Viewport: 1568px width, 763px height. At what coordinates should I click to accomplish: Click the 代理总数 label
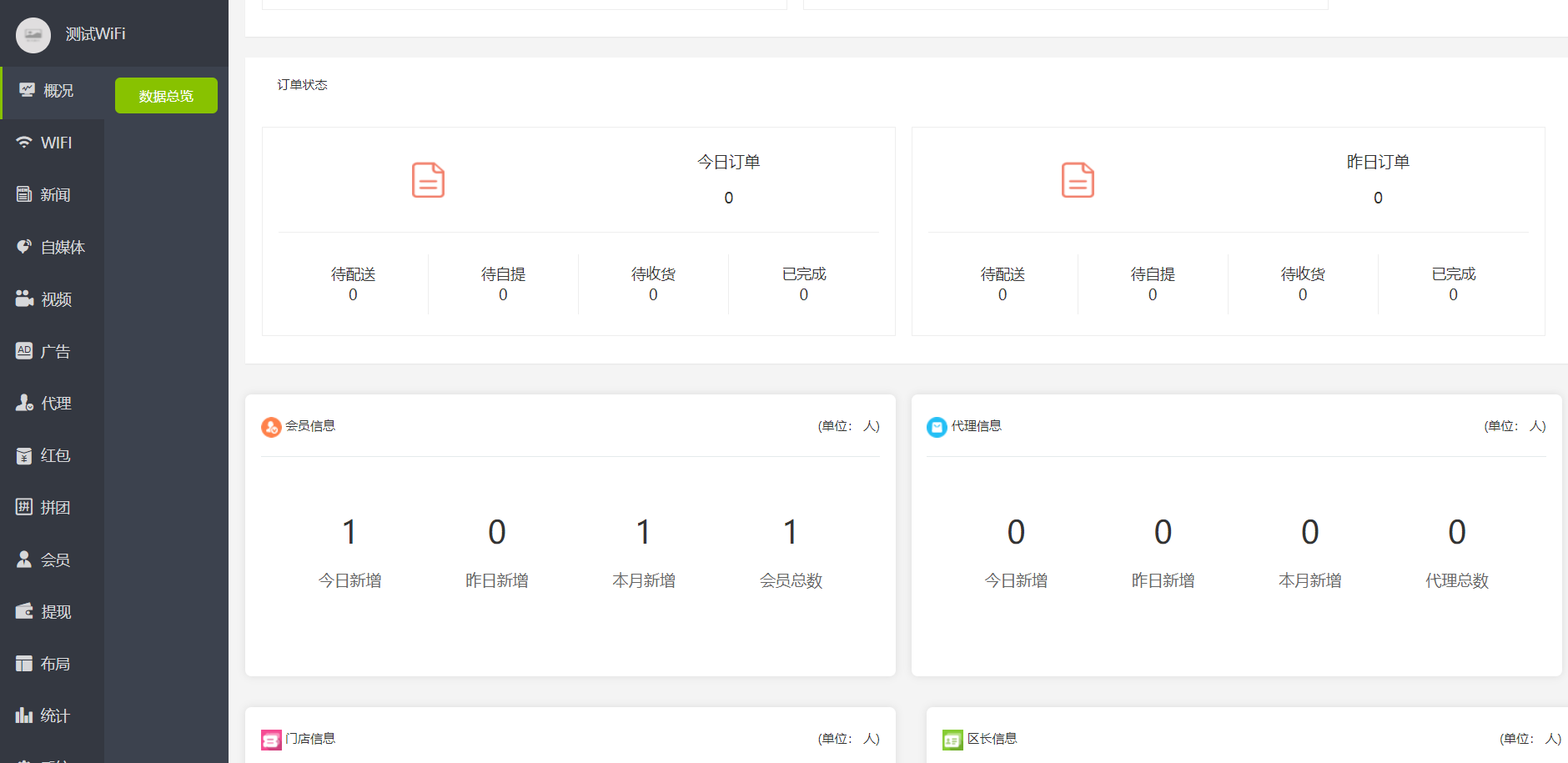tap(1457, 580)
